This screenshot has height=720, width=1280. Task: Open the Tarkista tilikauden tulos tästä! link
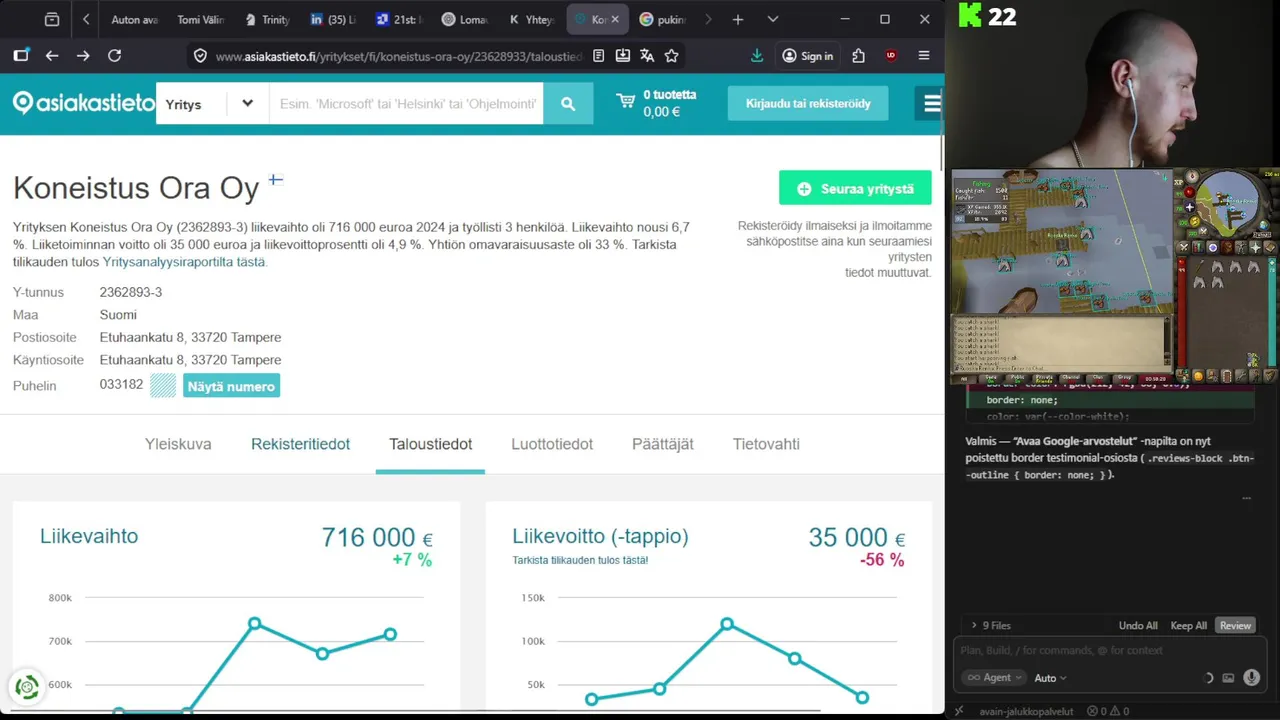click(580, 560)
